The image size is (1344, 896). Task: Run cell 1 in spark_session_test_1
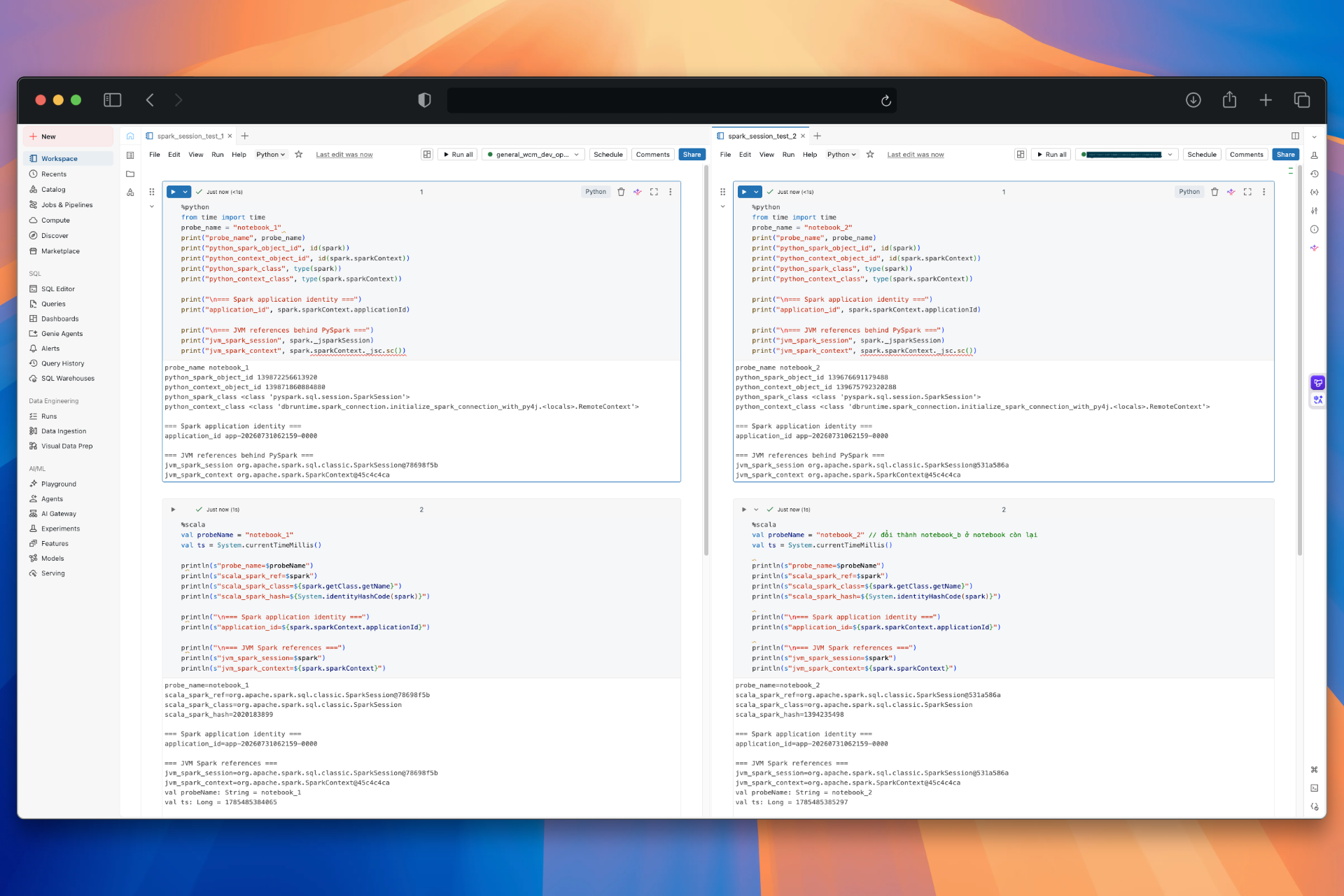pyautogui.click(x=174, y=192)
